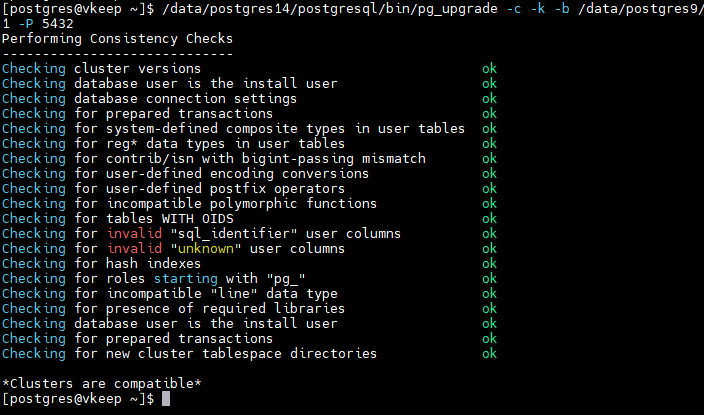
Task: Click the 'ok' status for hash indexes
Action: pyautogui.click(x=489, y=264)
